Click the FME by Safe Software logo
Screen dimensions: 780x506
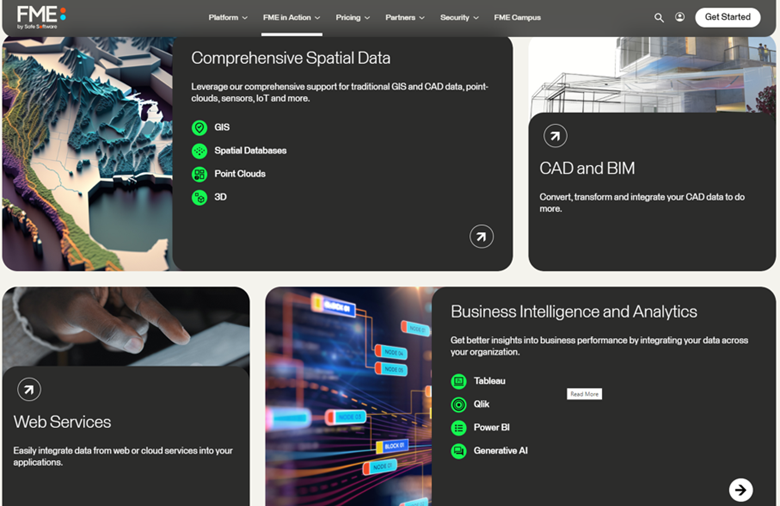(41, 17)
